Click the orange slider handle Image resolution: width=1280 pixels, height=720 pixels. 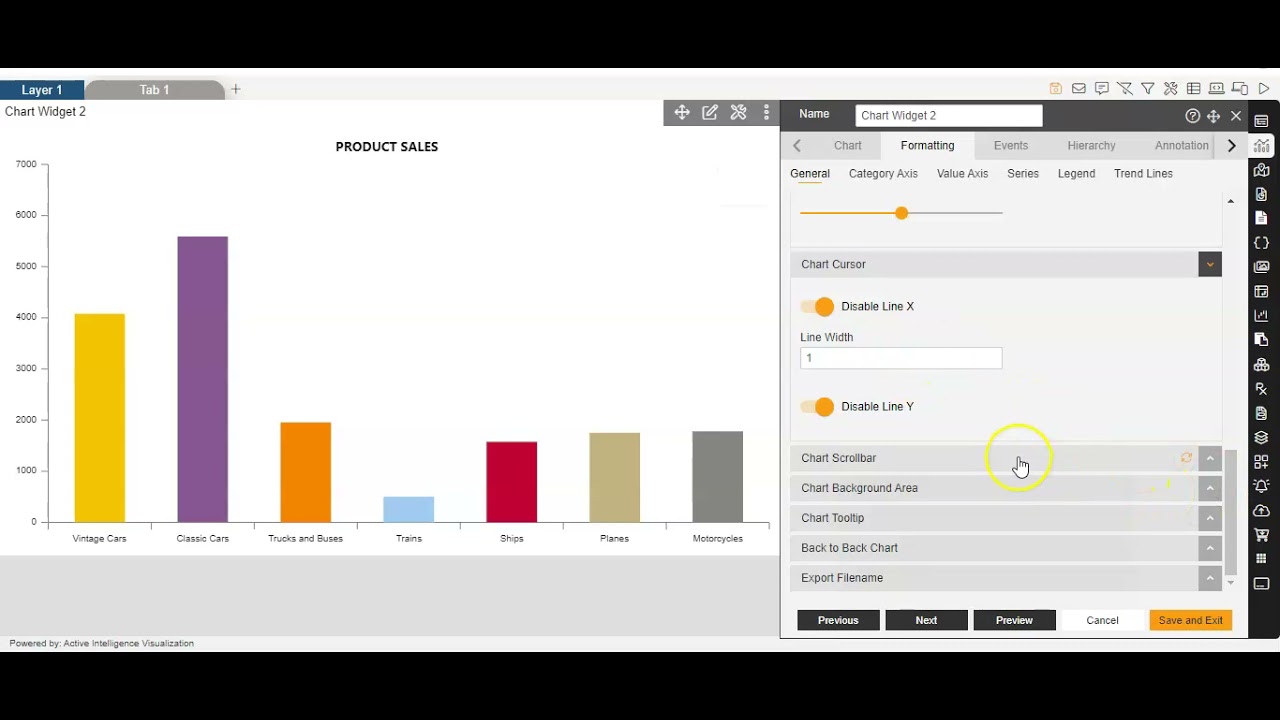901,213
